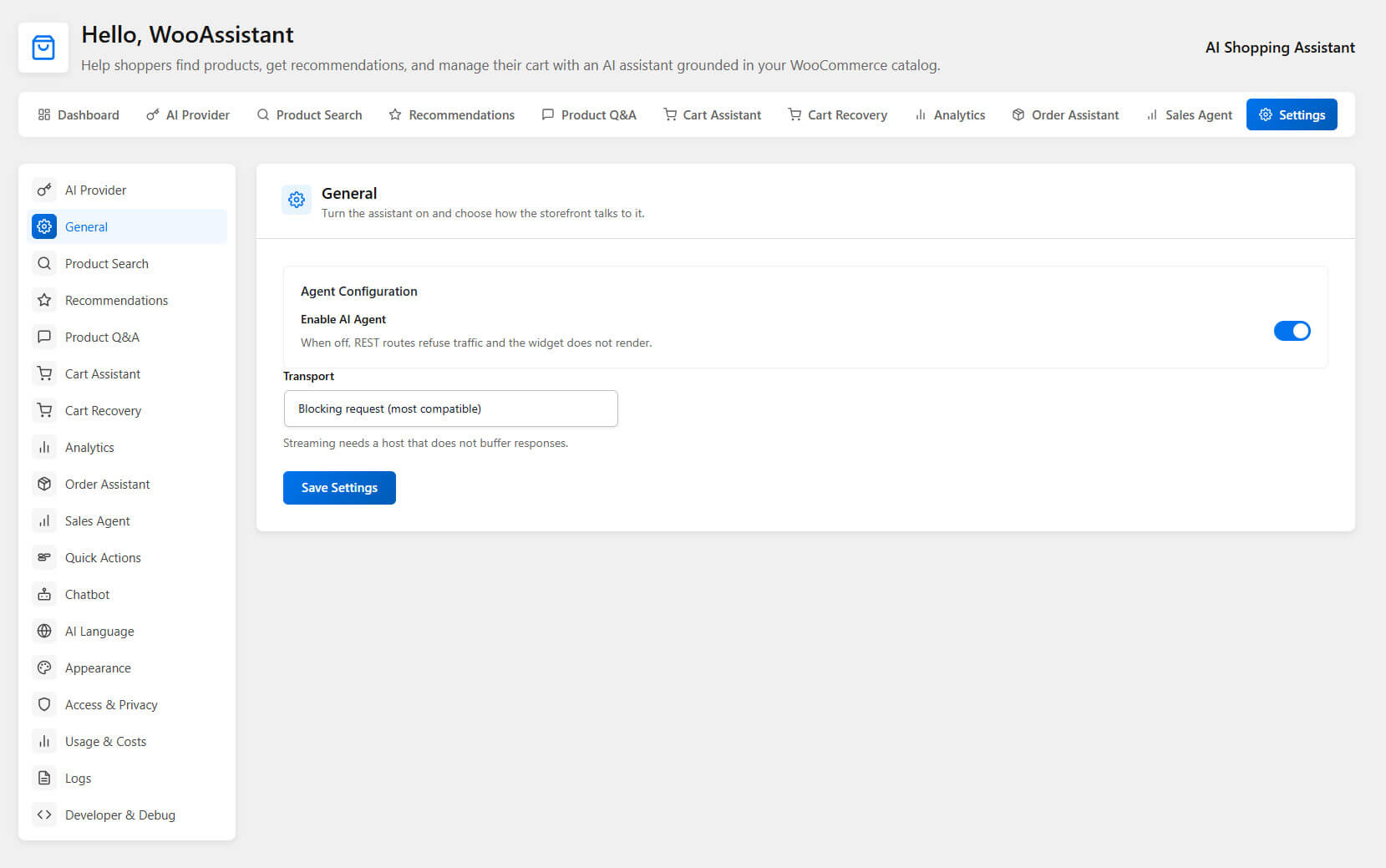Viewport: 1386px width, 868px height.
Task: Click the "Transport" field label
Action: click(308, 377)
